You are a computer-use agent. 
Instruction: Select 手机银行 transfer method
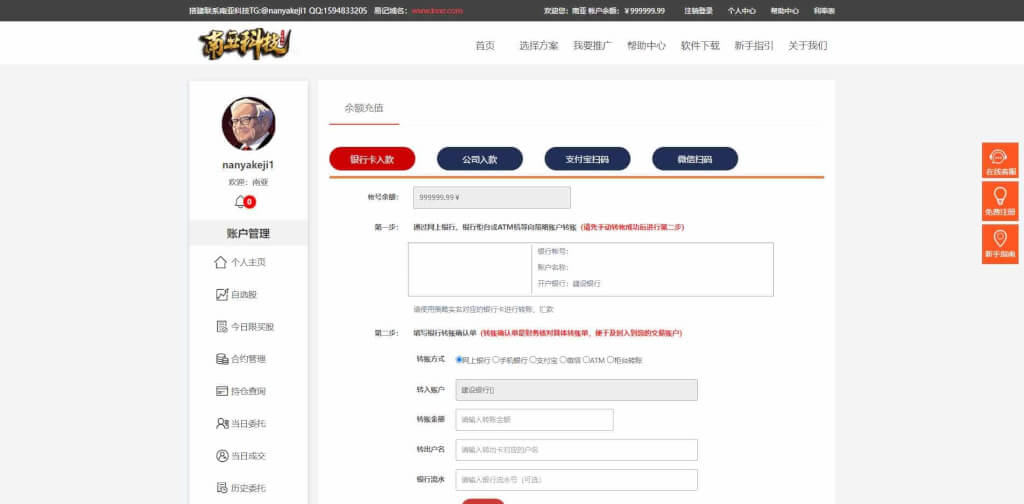496,359
